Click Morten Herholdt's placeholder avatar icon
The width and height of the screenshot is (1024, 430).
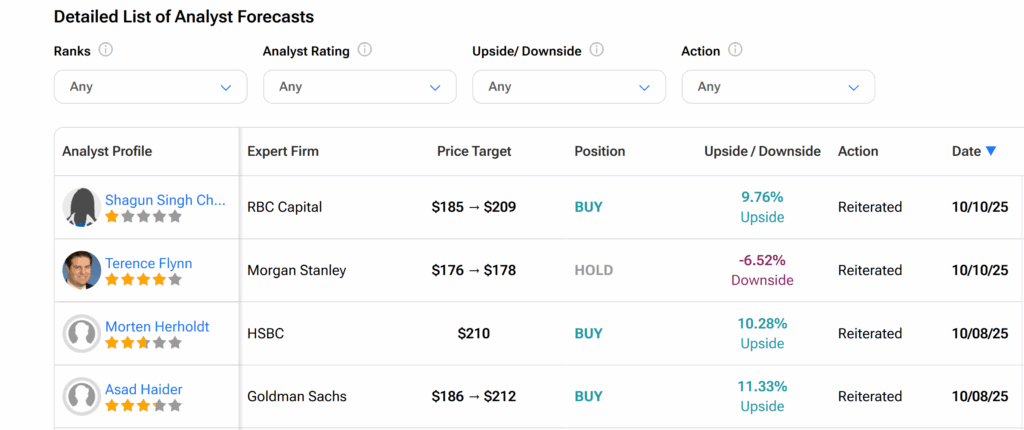coord(81,334)
